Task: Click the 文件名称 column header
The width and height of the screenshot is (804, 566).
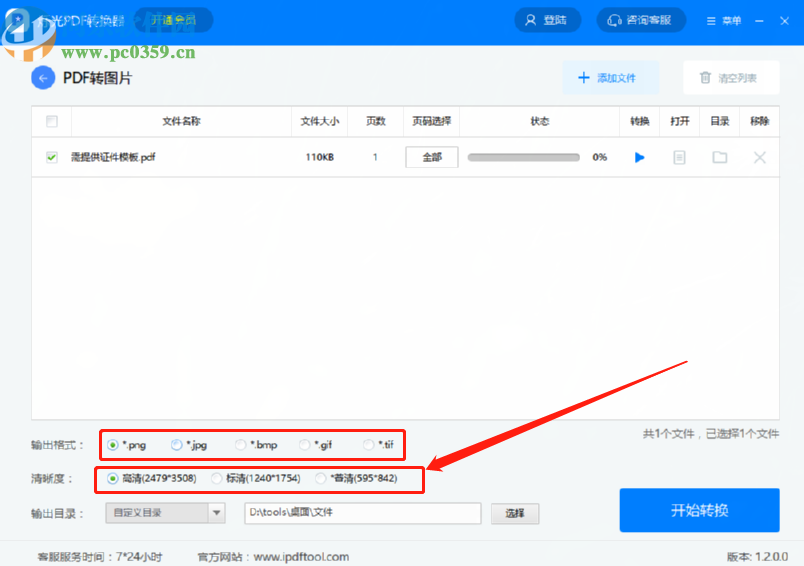Action: (x=182, y=122)
